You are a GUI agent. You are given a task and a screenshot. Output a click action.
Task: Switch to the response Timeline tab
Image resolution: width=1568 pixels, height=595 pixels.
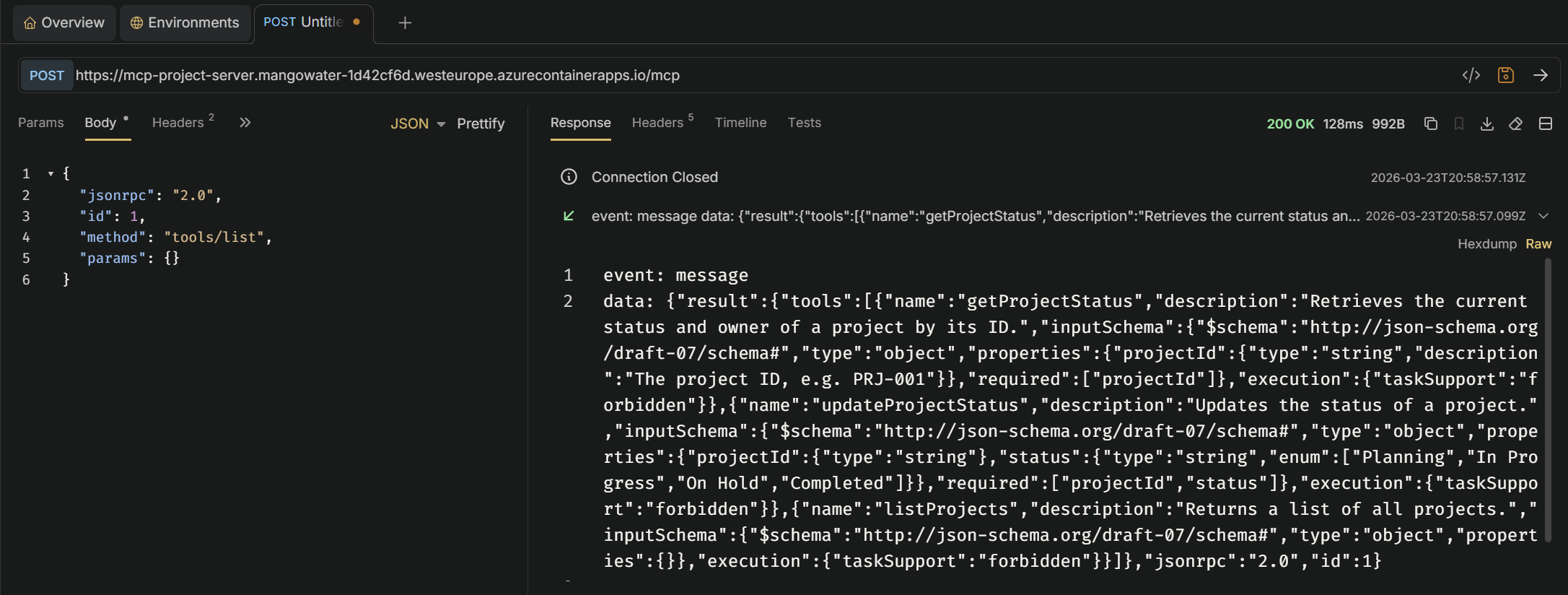point(740,123)
